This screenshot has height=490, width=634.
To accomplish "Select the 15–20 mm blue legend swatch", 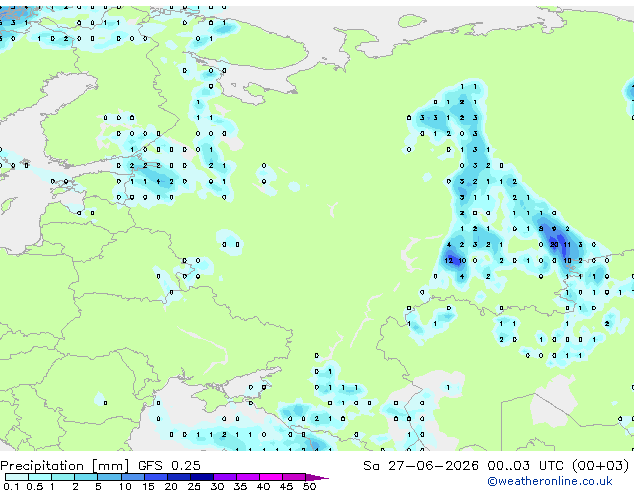I will point(155,477).
